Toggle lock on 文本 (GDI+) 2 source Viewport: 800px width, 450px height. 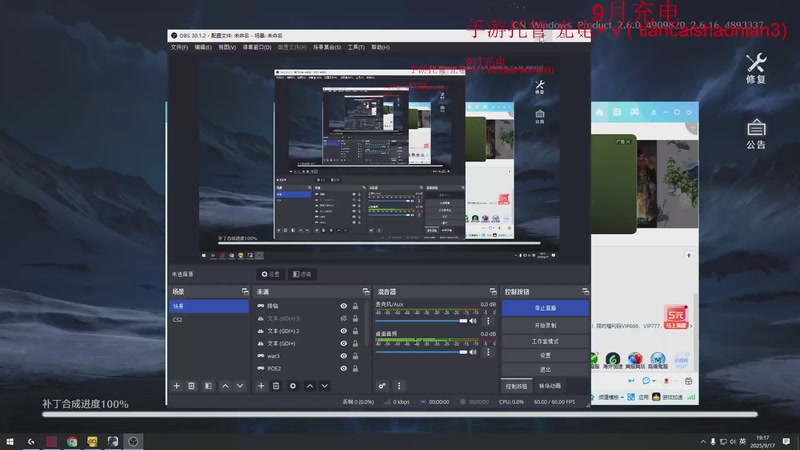(356, 331)
